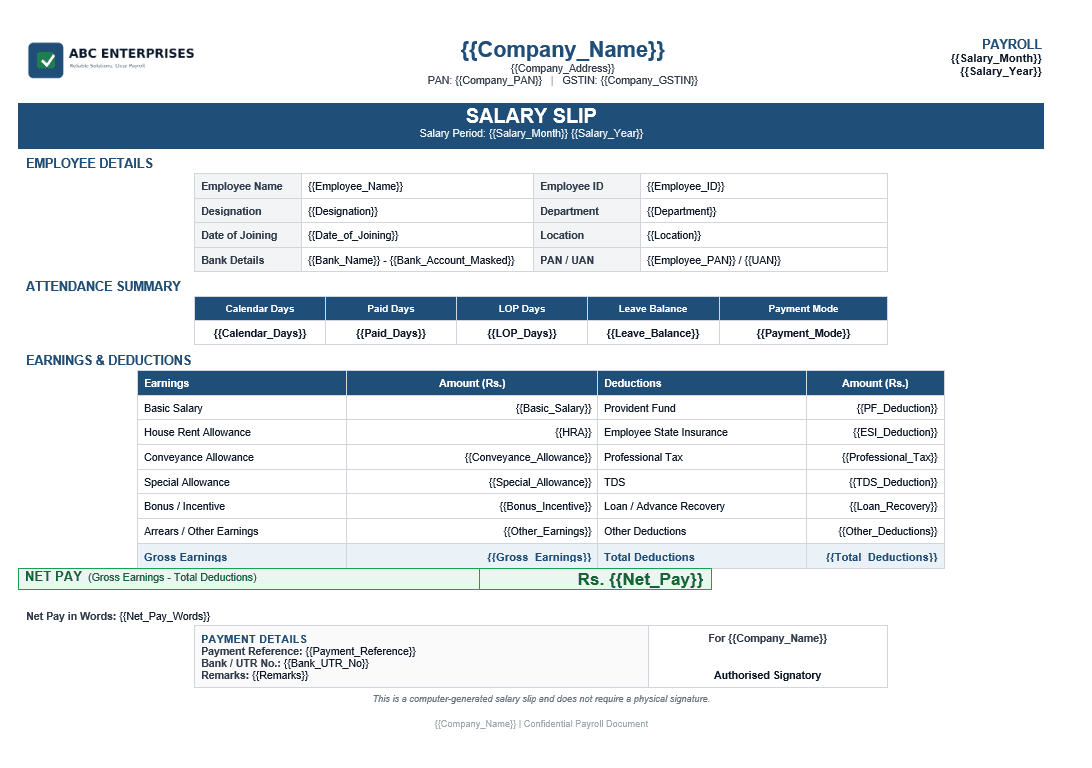Click the Payment Mode column header

coord(803,308)
